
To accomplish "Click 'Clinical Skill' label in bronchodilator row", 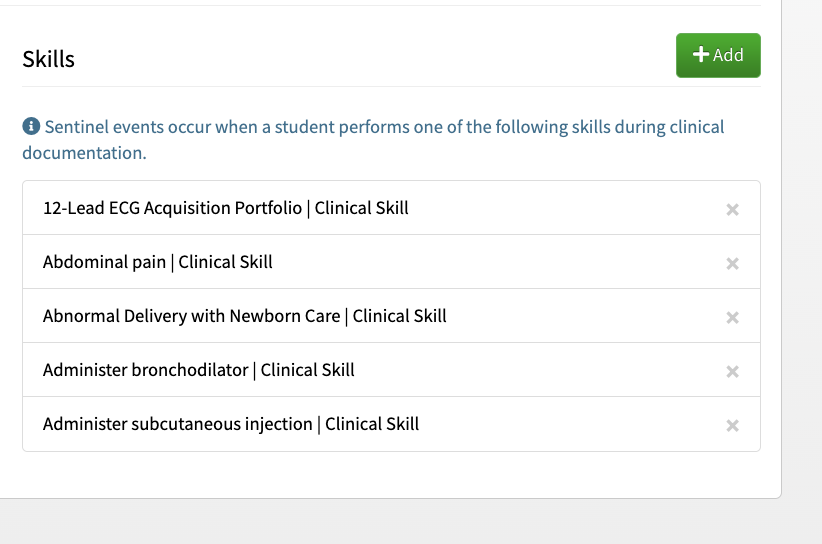I will 308,370.
